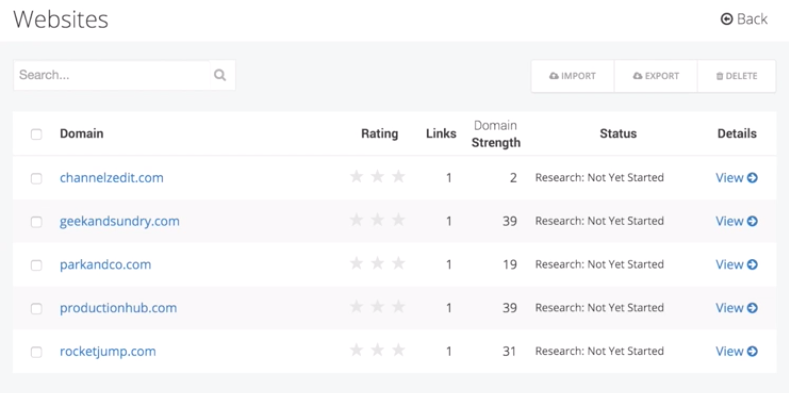
Task: Rate rocketjump.com one star
Action: coord(356,350)
